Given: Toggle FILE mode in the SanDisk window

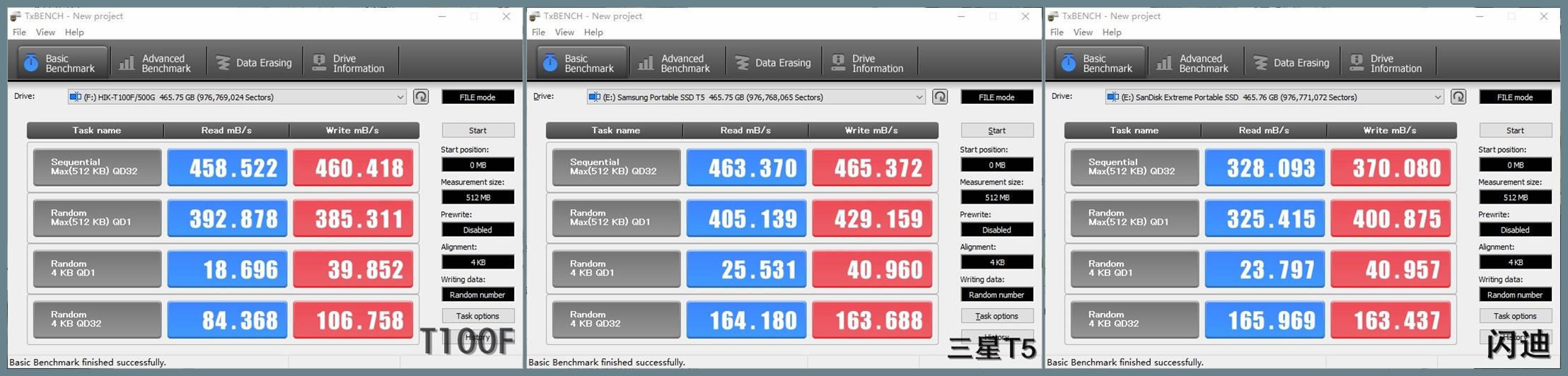Looking at the screenshot, I should [1515, 98].
